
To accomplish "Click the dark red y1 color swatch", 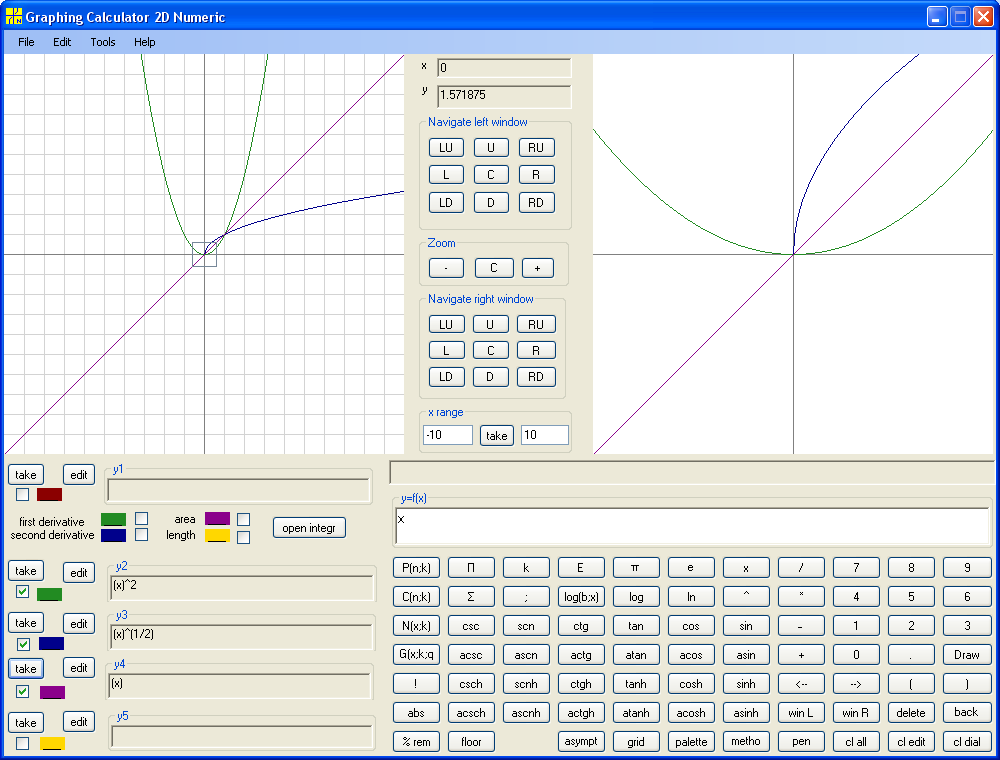I will tap(49, 494).
